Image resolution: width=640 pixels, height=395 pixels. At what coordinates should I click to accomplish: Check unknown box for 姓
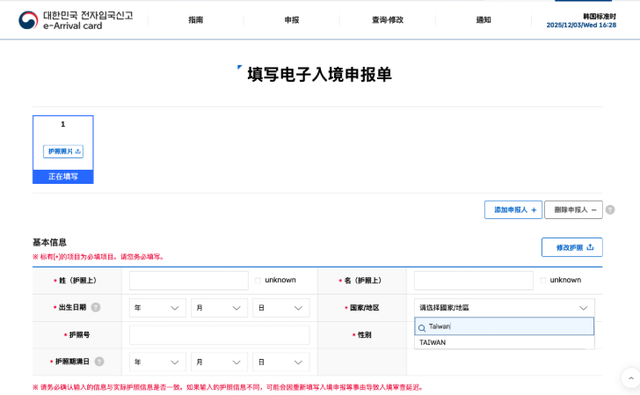pyautogui.click(x=258, y=280)
